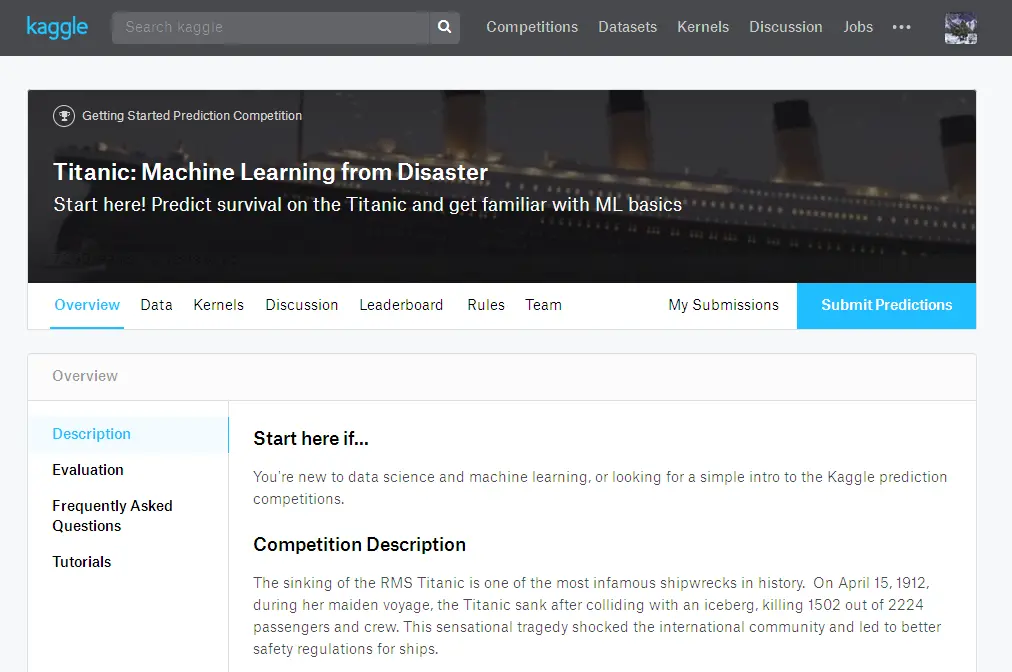Open the user profile avatar
The image size is (1012, 672).
[x=960, y=28]
